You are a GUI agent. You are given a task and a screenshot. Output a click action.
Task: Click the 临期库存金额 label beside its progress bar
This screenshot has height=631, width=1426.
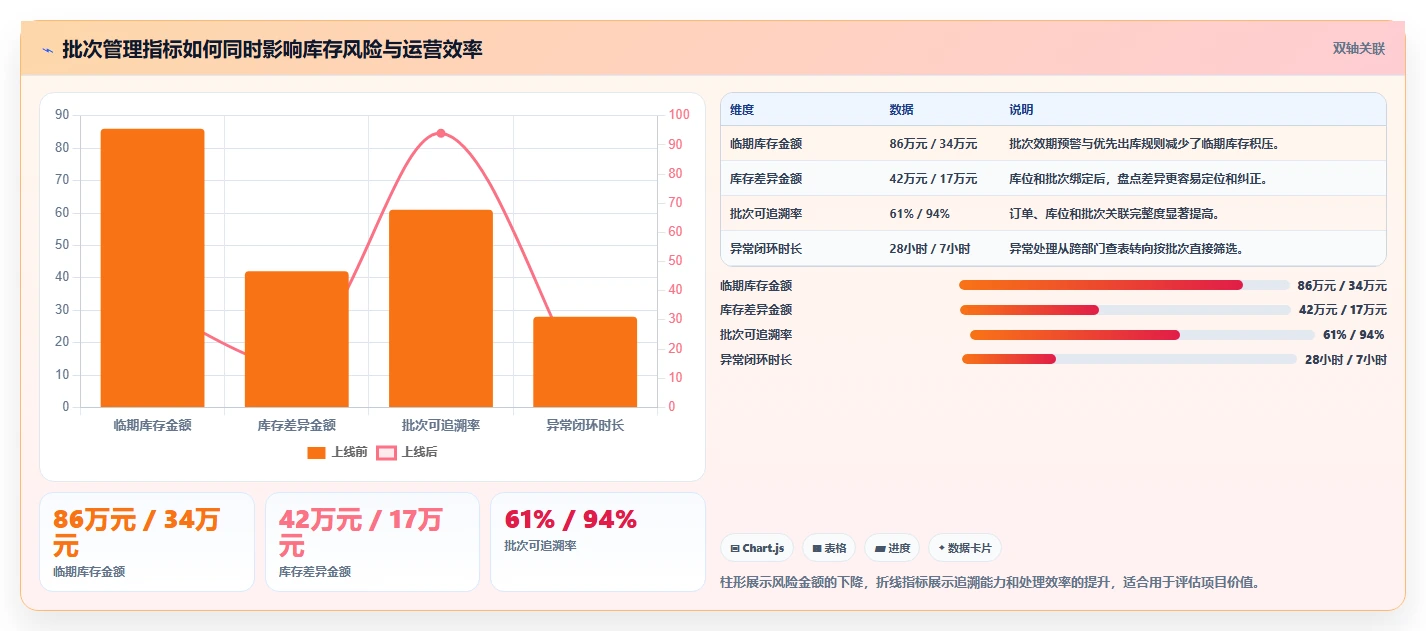coord(756,286)
